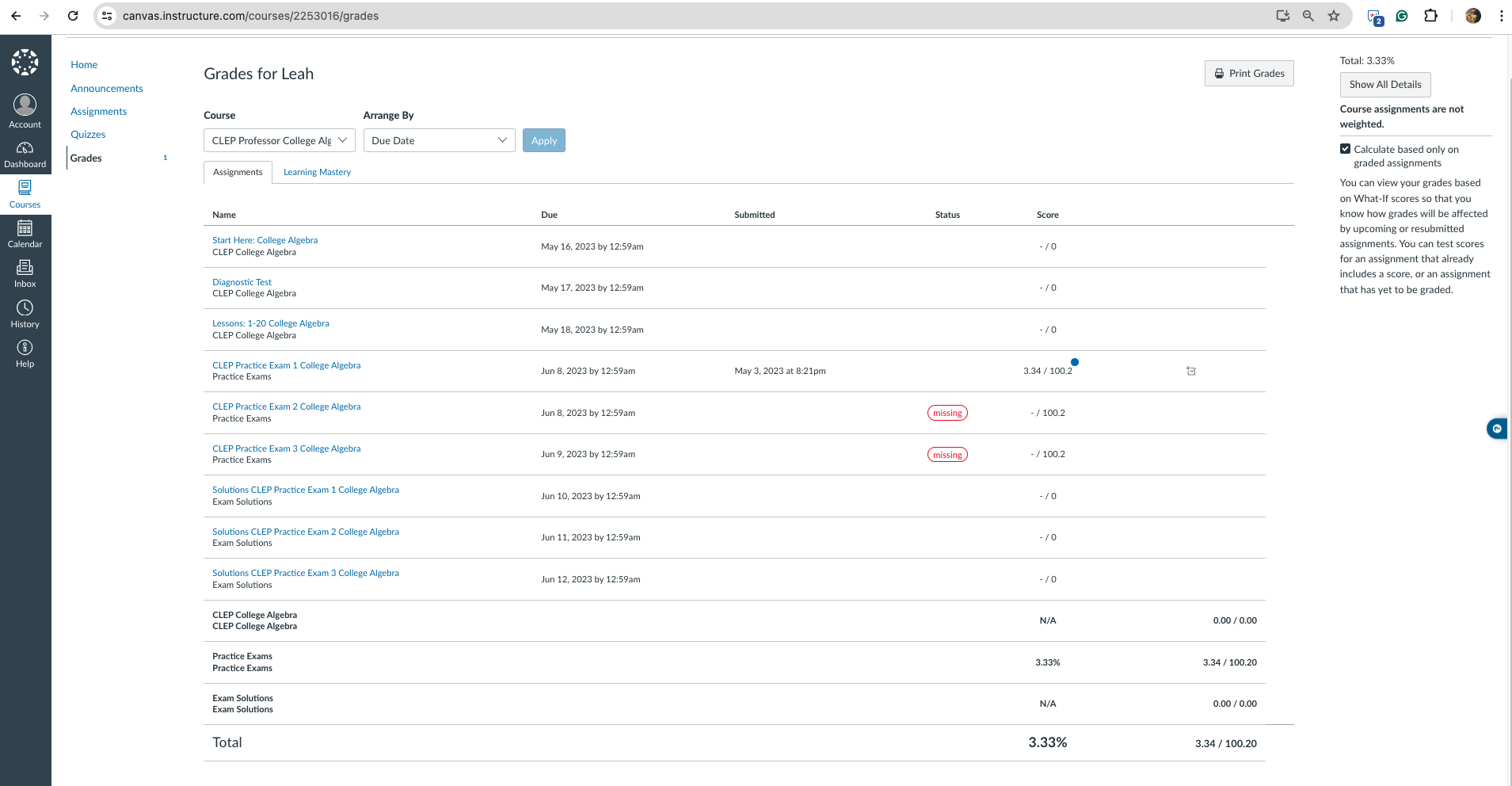Toggle 'Calculate based only on graded assignments'
1512x786 pixels.
(x=1345, y=148)
